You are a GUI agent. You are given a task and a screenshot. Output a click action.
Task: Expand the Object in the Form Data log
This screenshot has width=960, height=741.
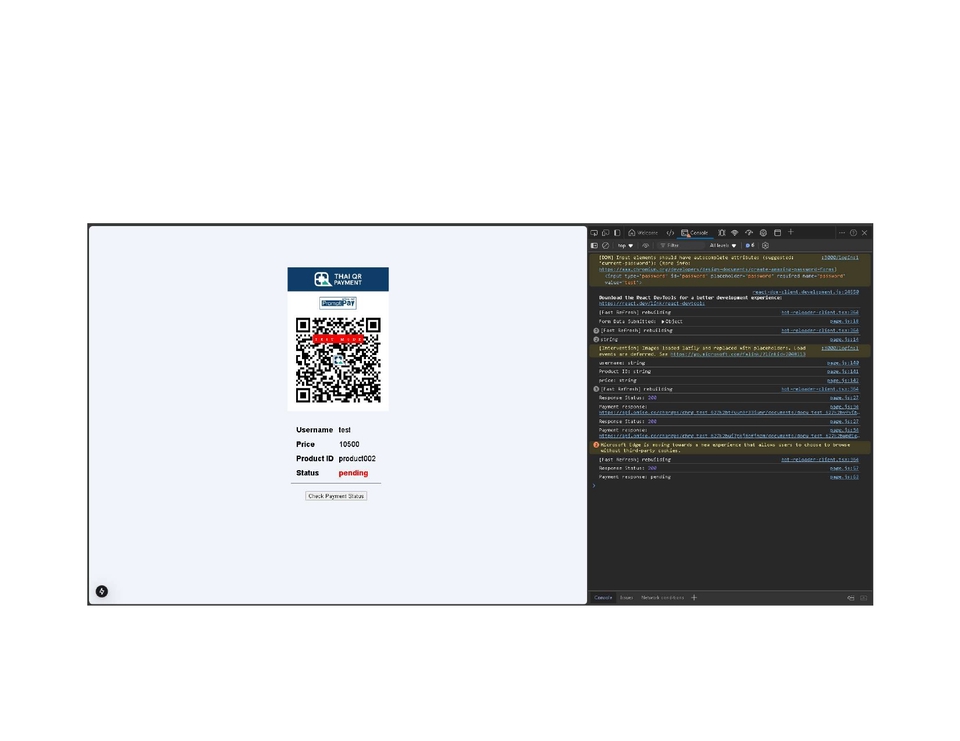(x=664, y=320)
